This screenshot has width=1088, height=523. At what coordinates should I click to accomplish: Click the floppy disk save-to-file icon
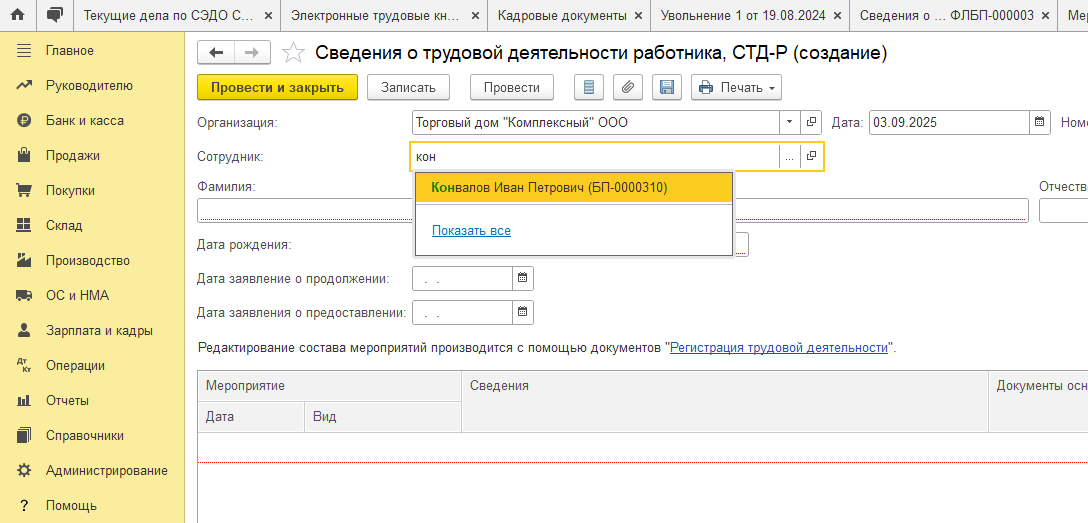point(666,88)
